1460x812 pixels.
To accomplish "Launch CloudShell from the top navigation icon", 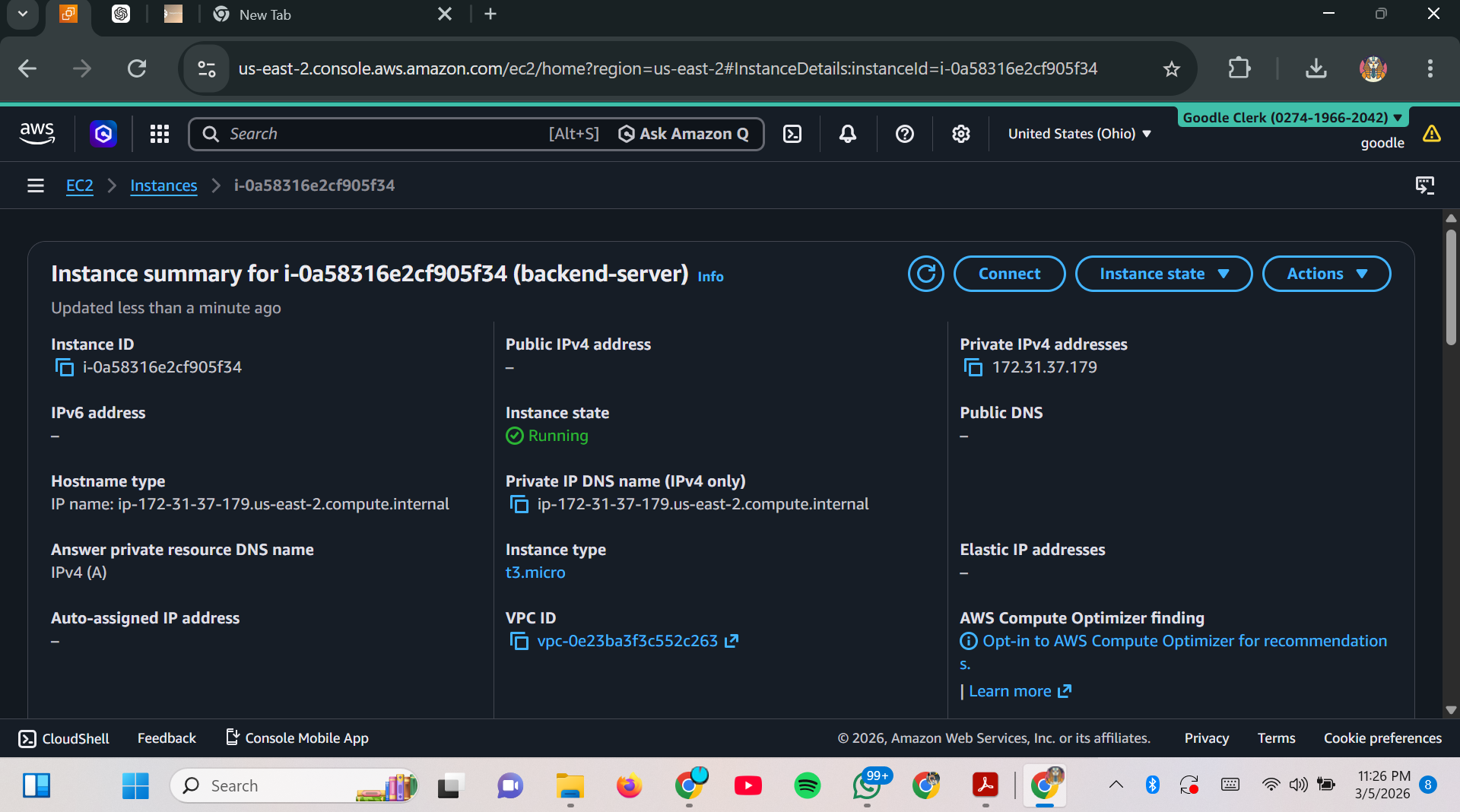I will (x=792, y=134).
